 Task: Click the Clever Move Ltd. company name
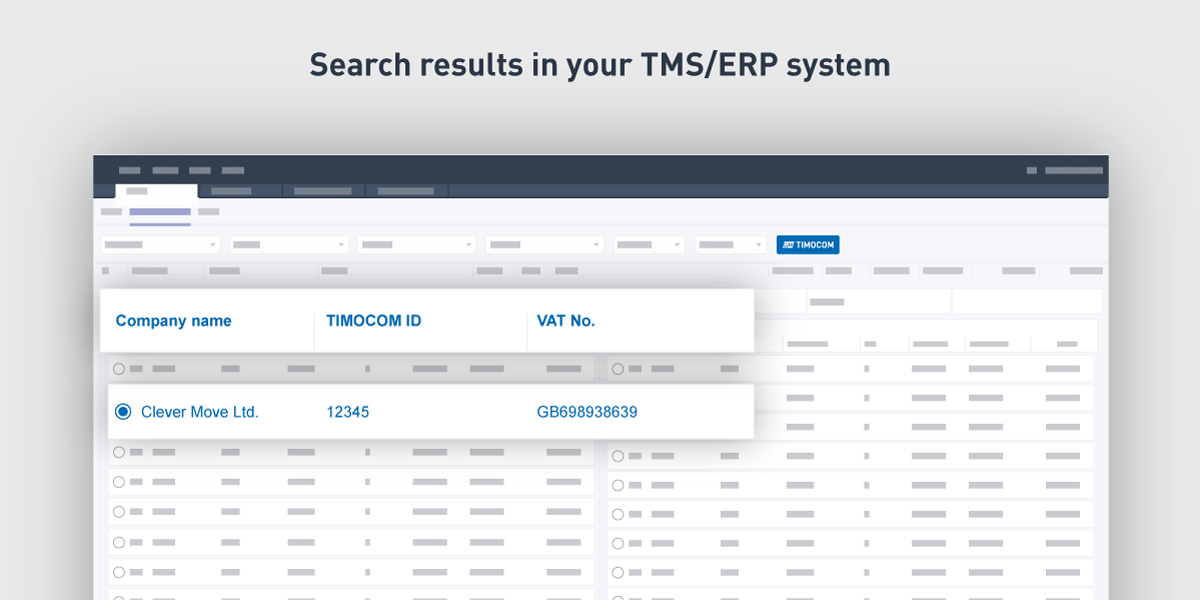(x=200, y=412)
